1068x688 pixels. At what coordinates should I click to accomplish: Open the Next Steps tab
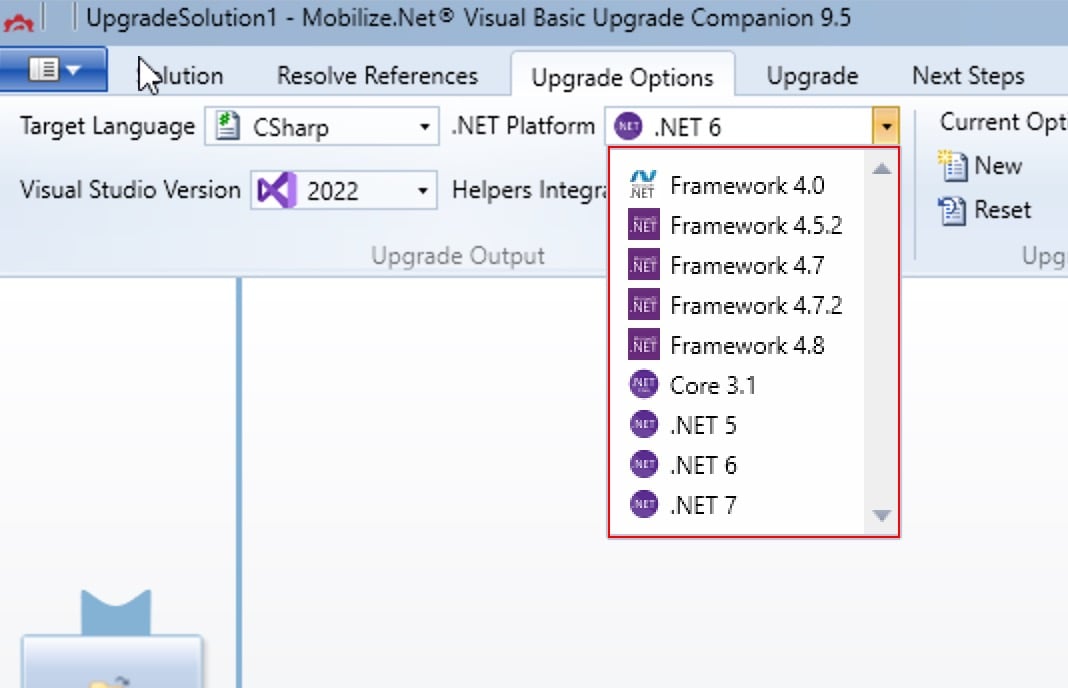(967, 75)
